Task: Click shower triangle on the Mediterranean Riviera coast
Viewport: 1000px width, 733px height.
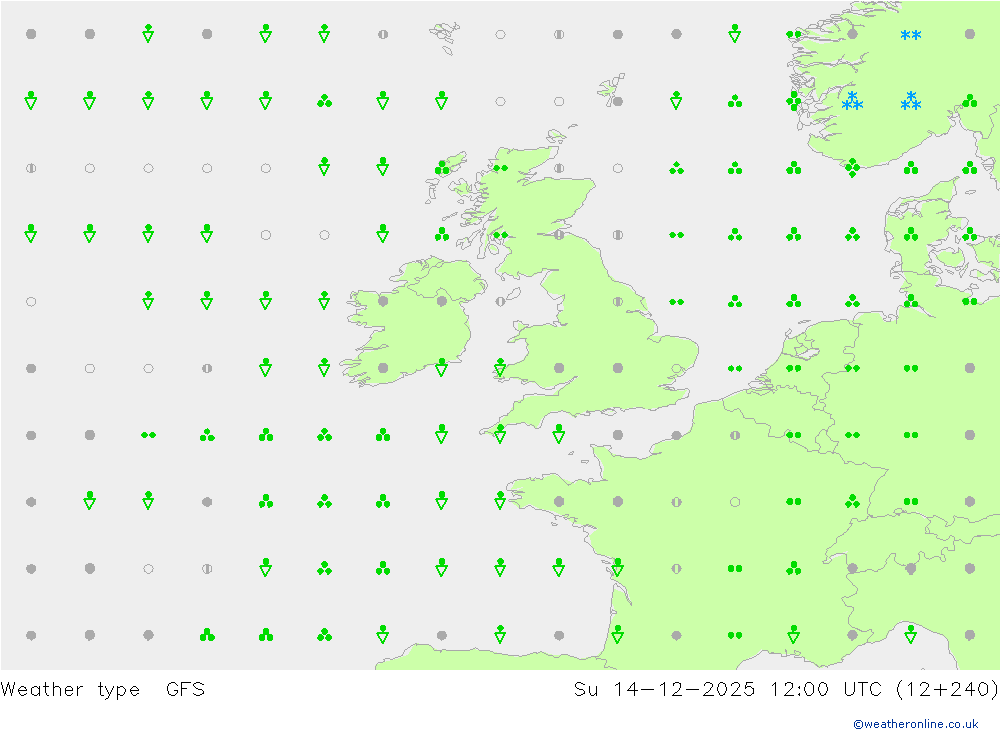Action: point(911,634)
